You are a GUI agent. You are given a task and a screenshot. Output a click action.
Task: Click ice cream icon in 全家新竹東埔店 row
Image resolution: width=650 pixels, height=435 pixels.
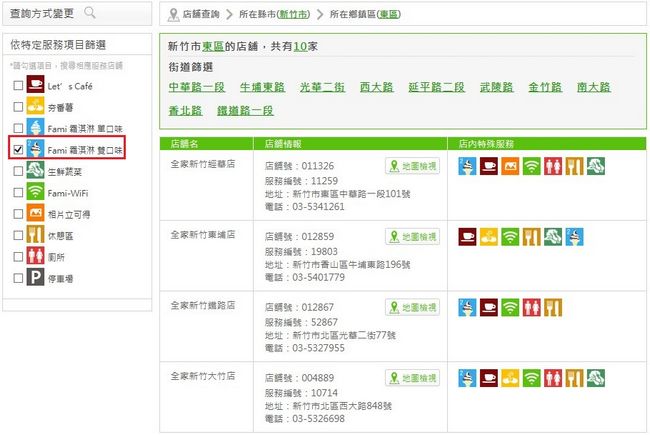[x=574, y=237]
